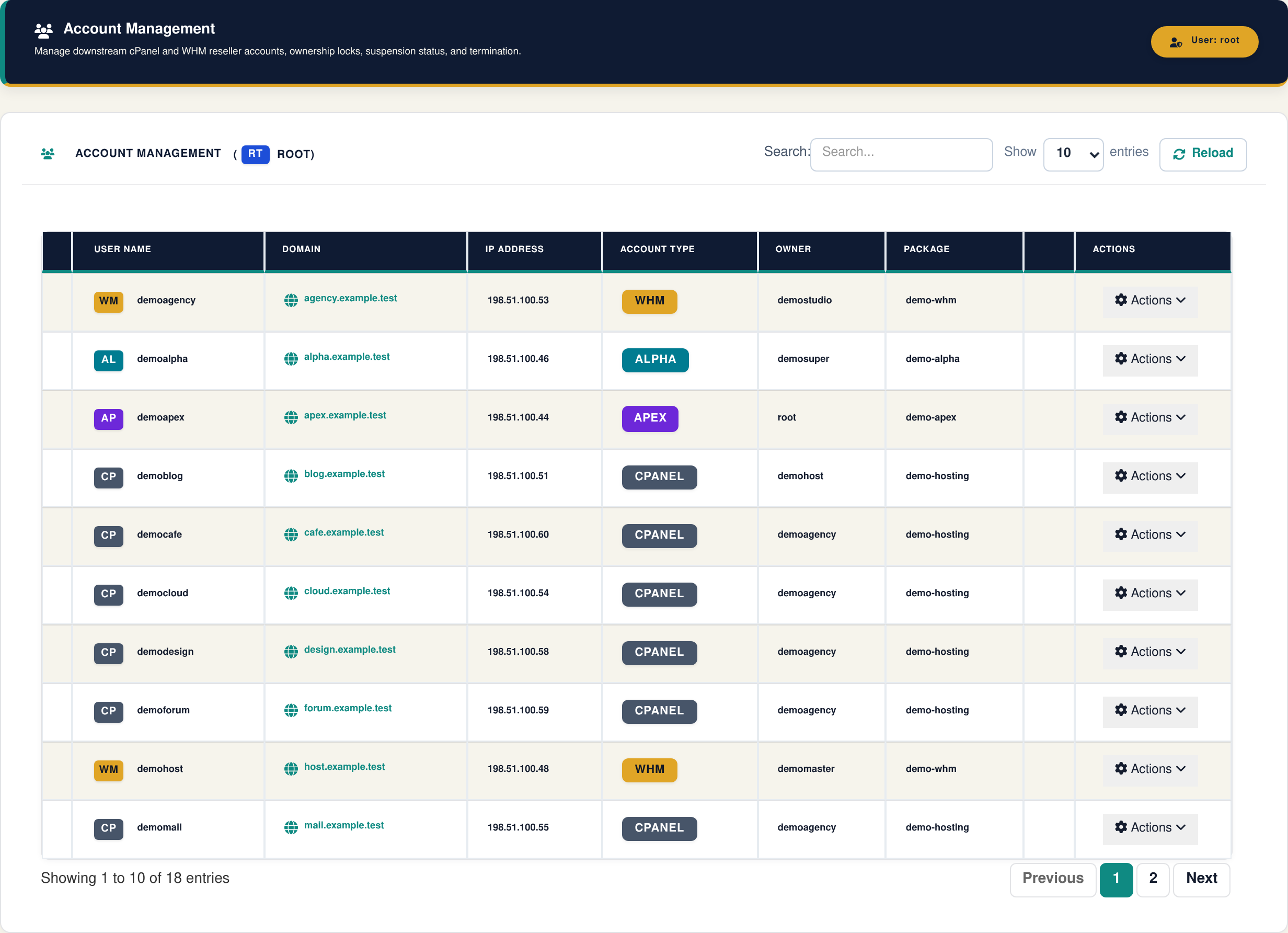Image resolution: width=1288 pixels, height=933 pixels.
Task: Click the ALPHA account type badge
Action: pyautogui.click(x=655, y=360)
